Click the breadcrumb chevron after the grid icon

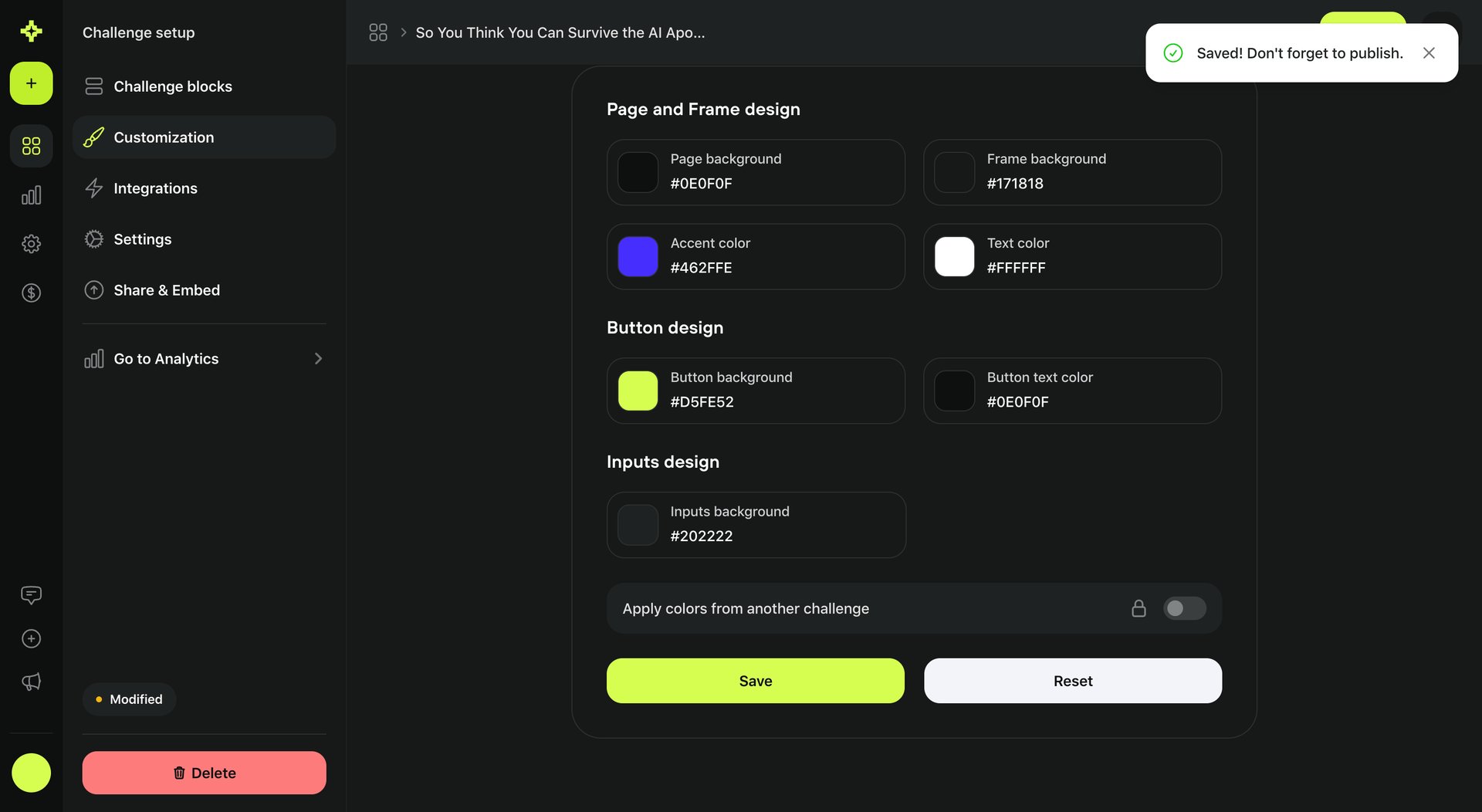[x=403, y=32]
